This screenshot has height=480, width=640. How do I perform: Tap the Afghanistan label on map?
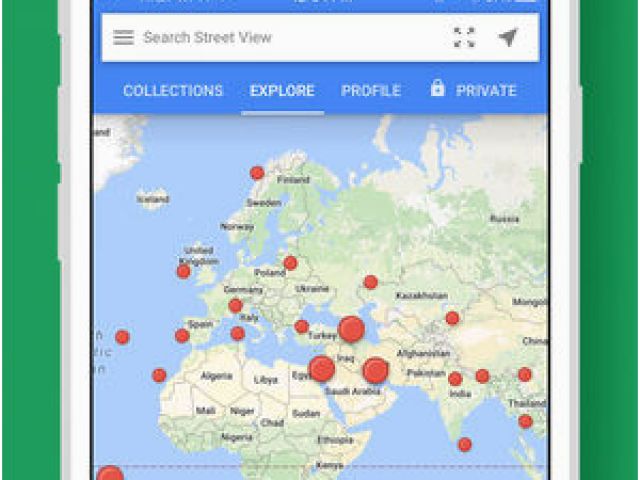point(424,353)
